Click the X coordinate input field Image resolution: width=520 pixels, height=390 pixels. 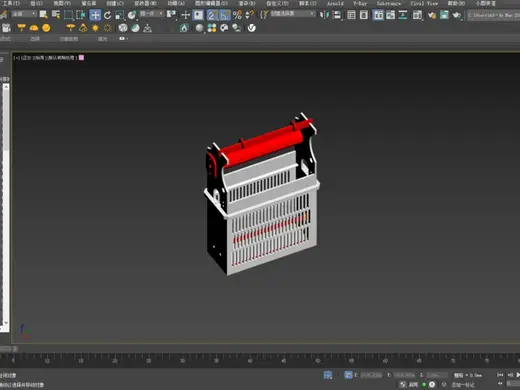coord(371,375)
